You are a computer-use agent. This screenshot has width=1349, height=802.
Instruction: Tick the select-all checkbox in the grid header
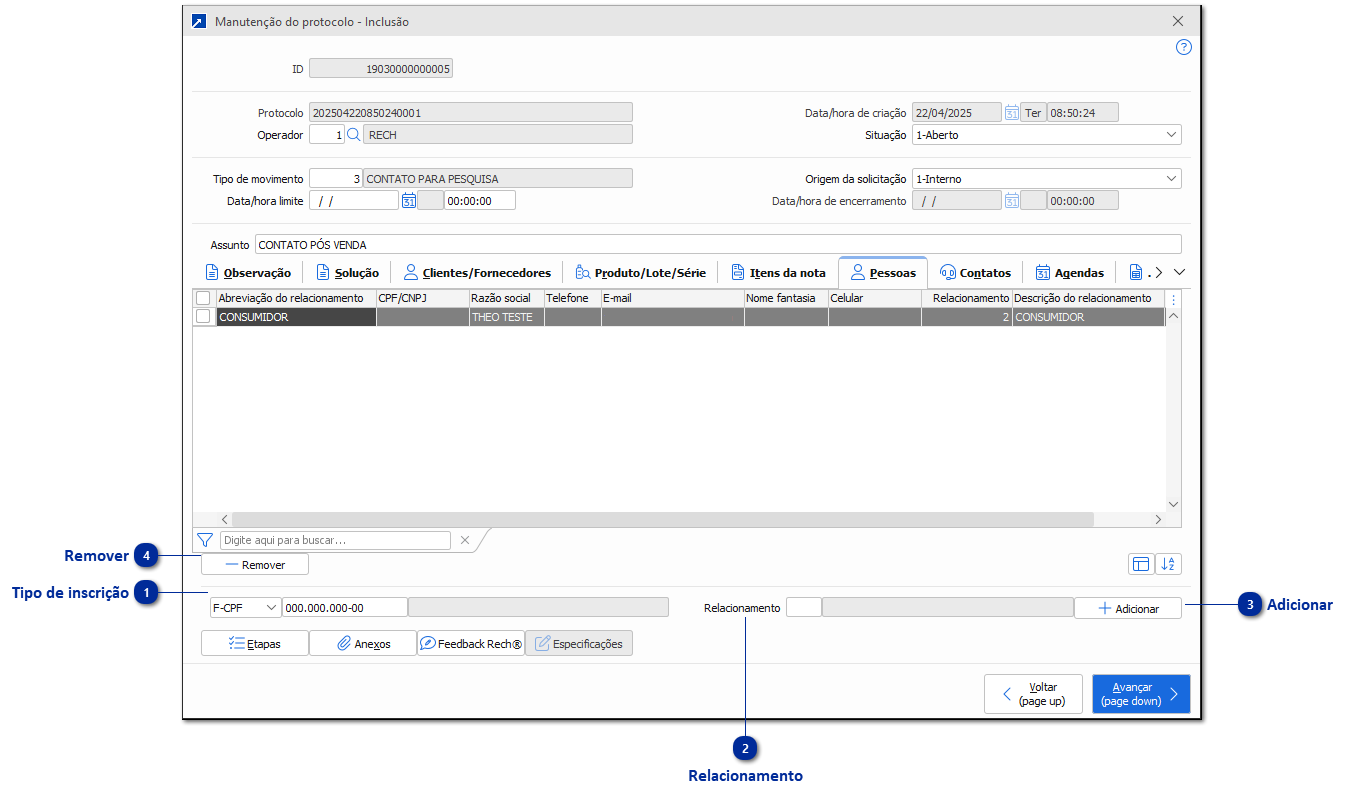click(203, 298)
